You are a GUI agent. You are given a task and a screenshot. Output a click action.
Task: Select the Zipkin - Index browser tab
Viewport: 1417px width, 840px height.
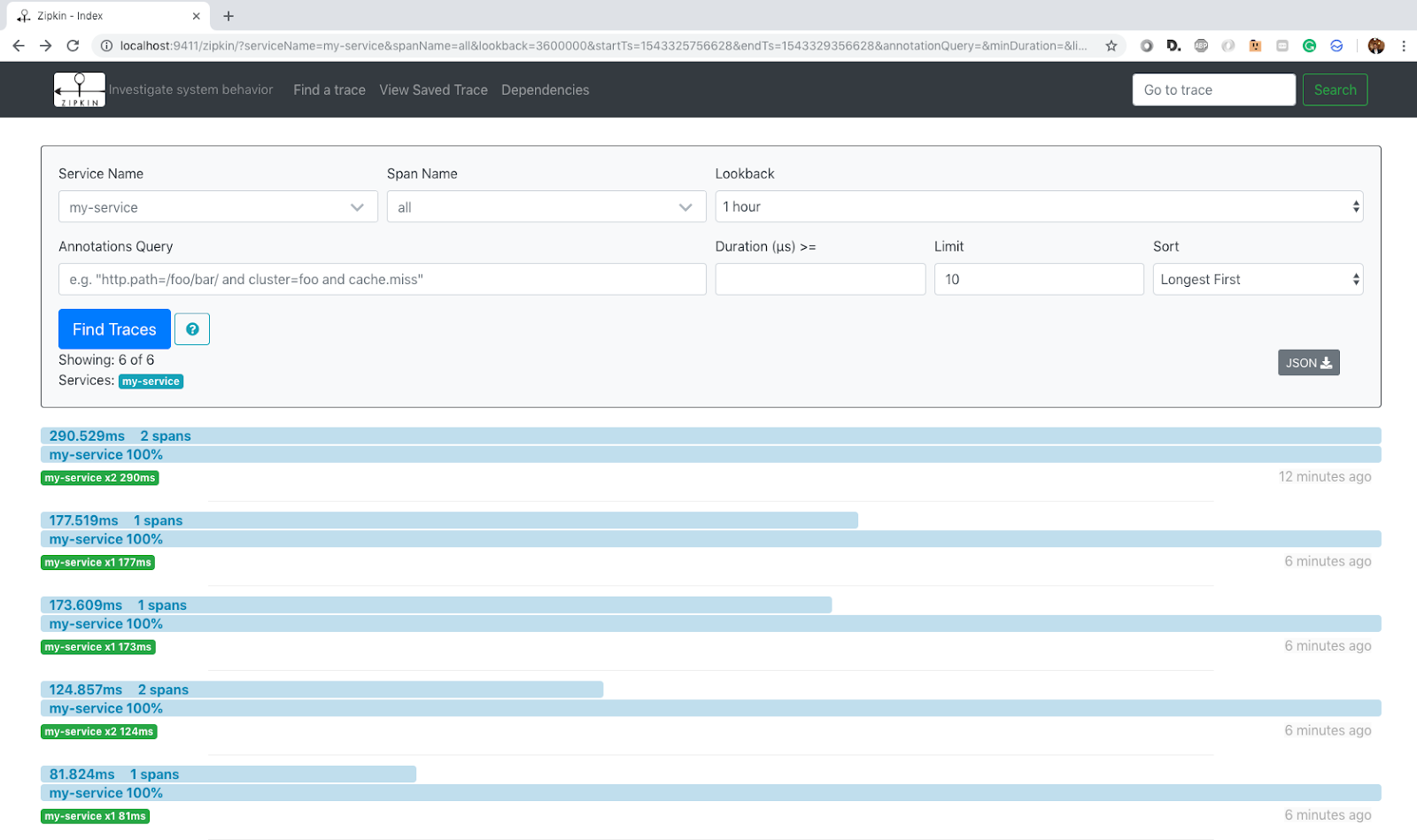(106, 15)
